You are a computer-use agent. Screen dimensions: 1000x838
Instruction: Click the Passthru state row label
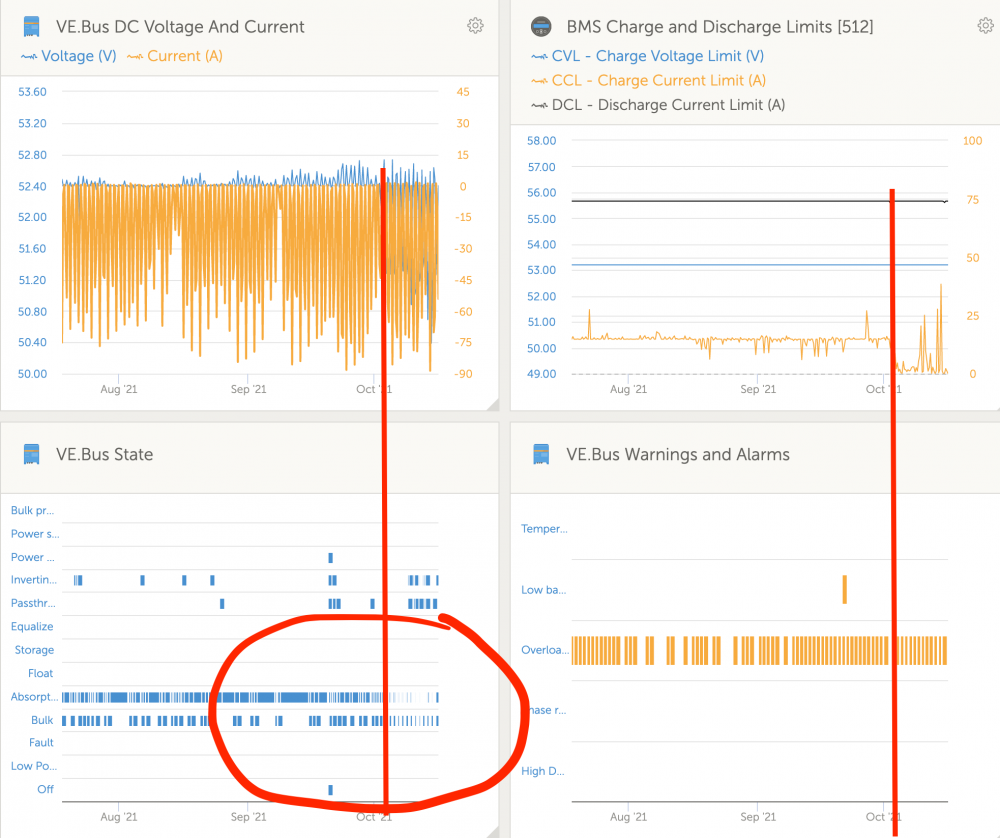(x=33, y=603)
